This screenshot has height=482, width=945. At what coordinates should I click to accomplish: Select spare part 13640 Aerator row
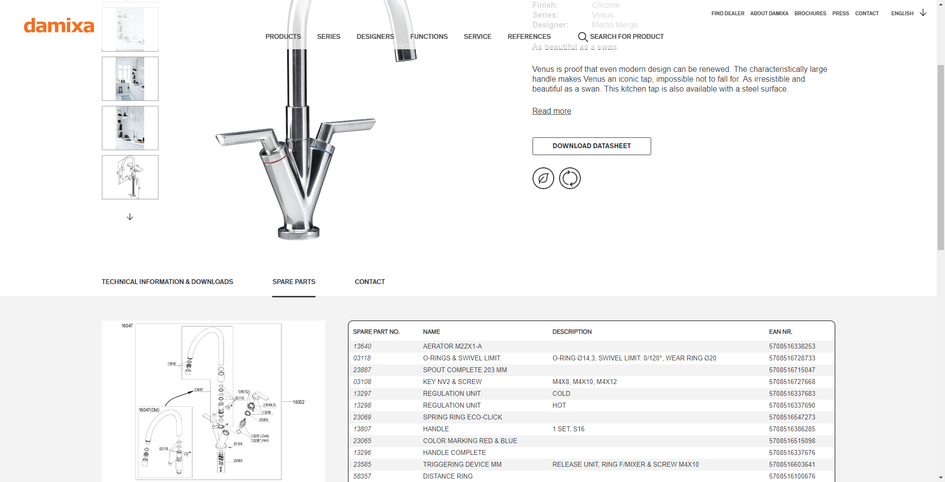click(x=590, y=346)
